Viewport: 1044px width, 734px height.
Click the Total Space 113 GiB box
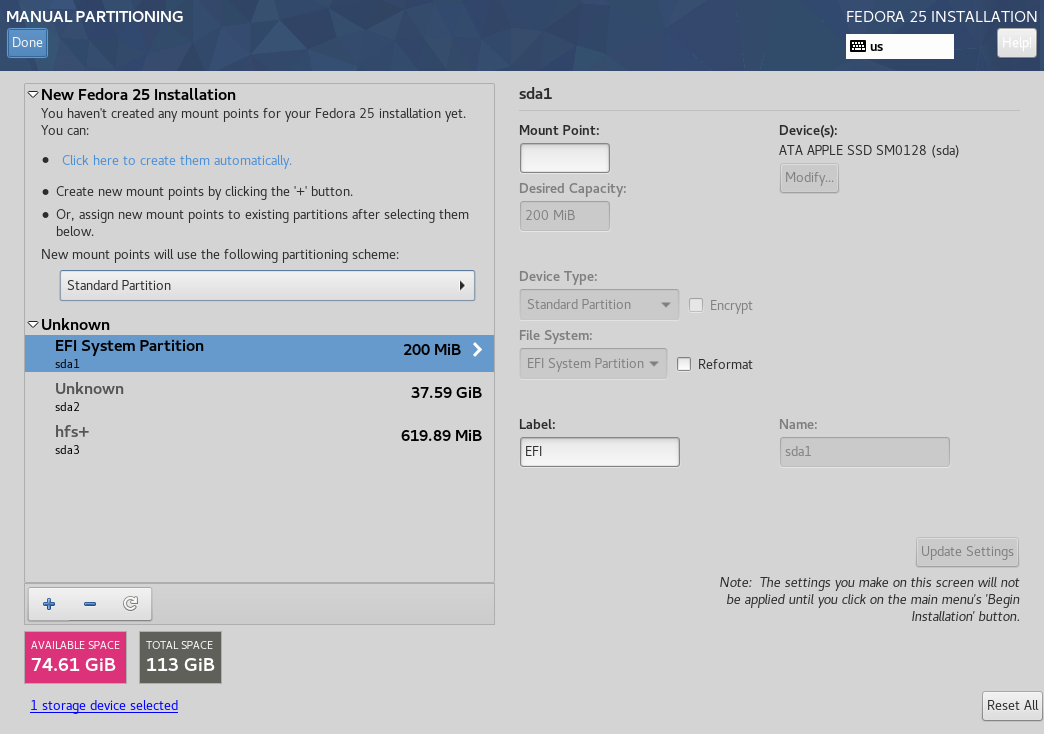coord(180,657)
